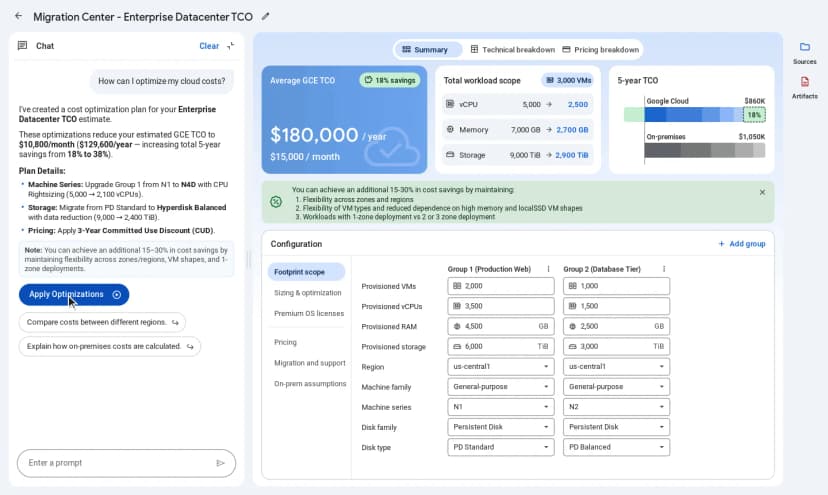Open Group 2 Machine family dropdown
The height and width of the screenshot is (495, 828).
[x=616, y=387]
